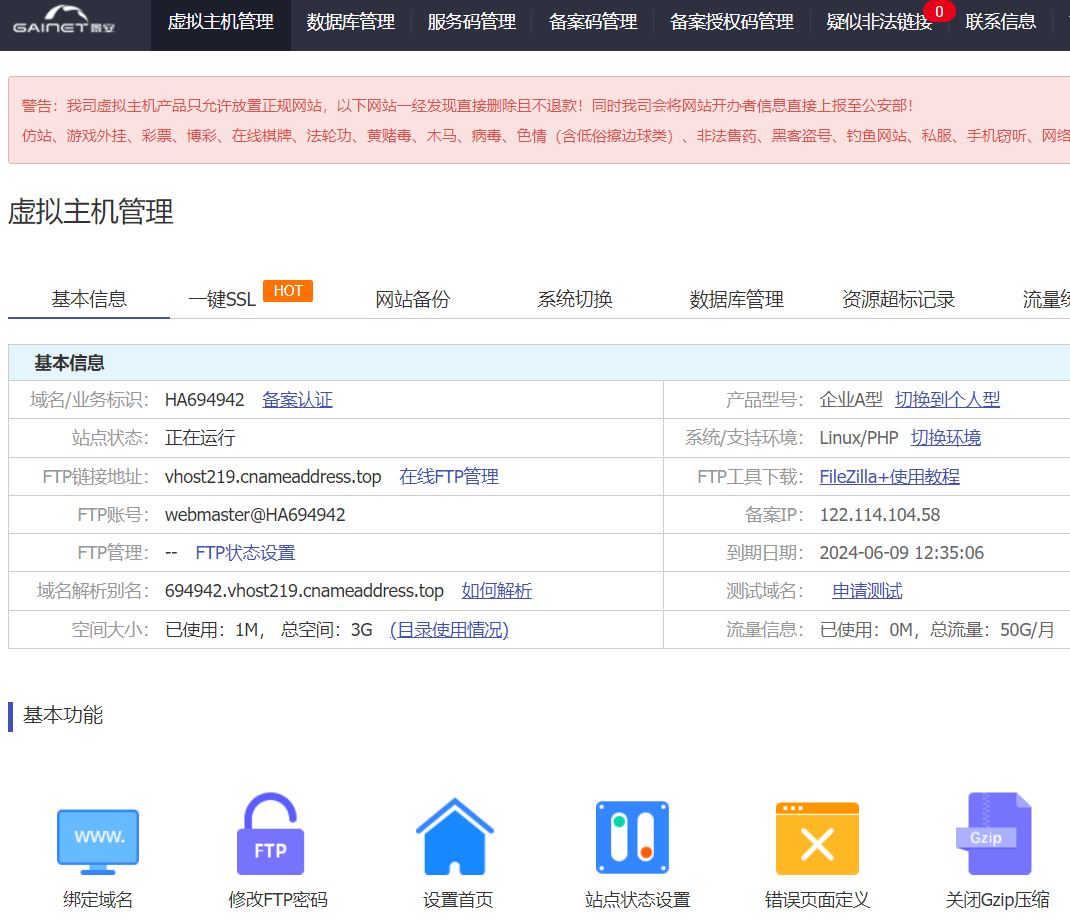The height and width of the screenshot is (921, 1070).
Task: Select 备案码管理 in the top bar
Action: pos(593,22)
